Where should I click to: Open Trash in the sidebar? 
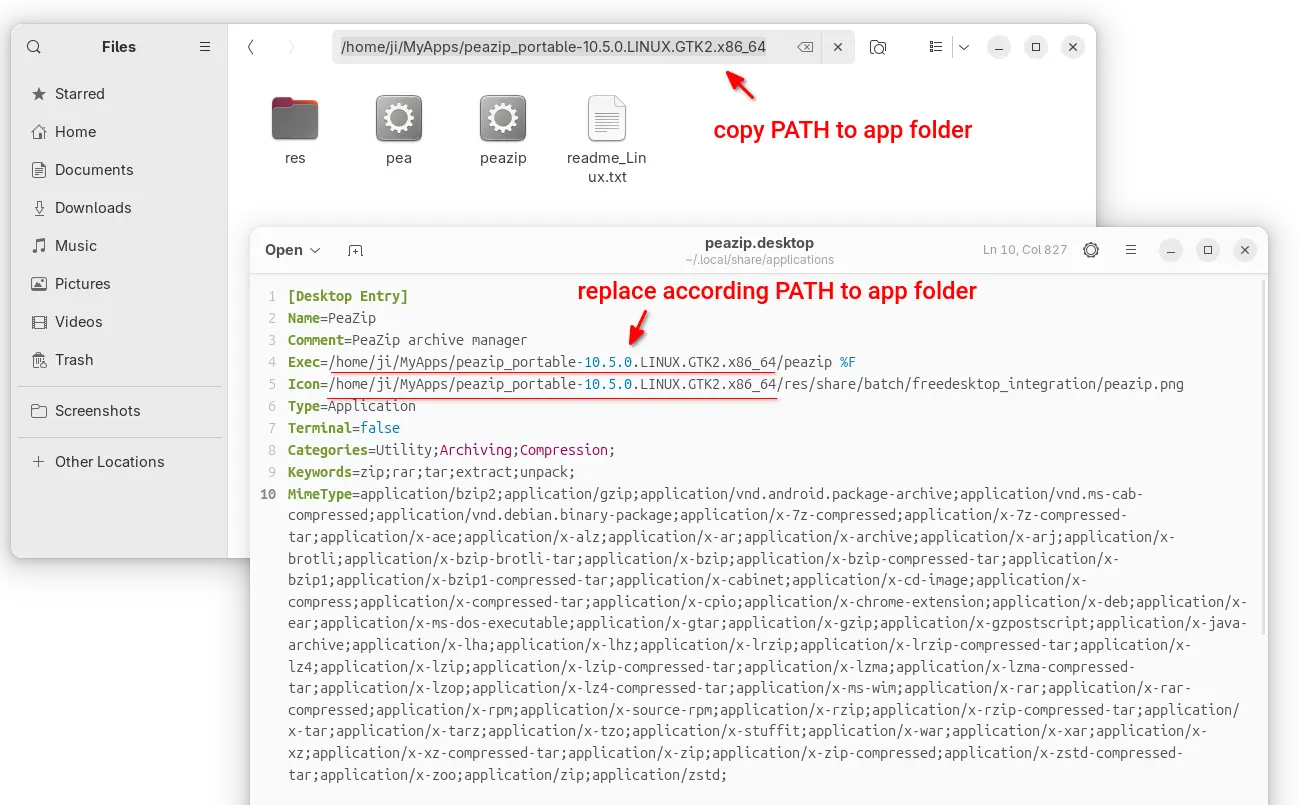119,360
